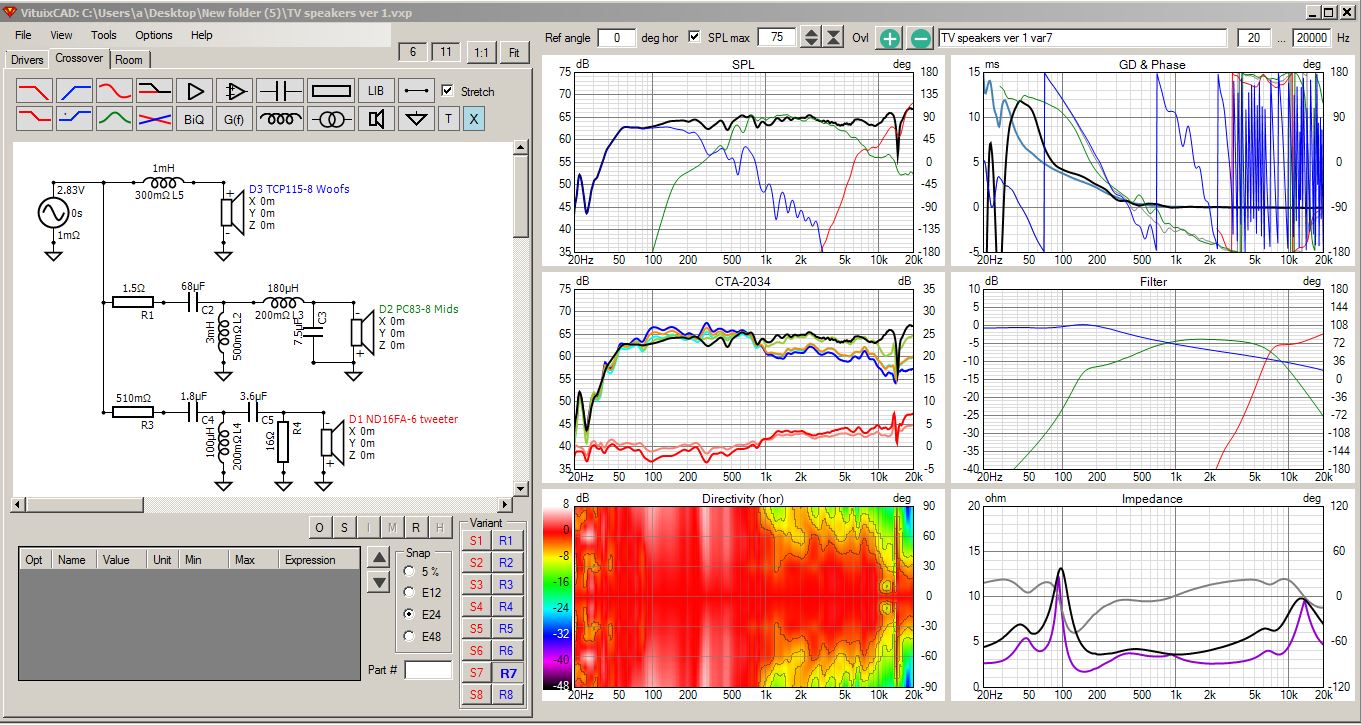Select the resistor component icon
This screenshot has height=726, width=1361.
click(x=331, y=91)
